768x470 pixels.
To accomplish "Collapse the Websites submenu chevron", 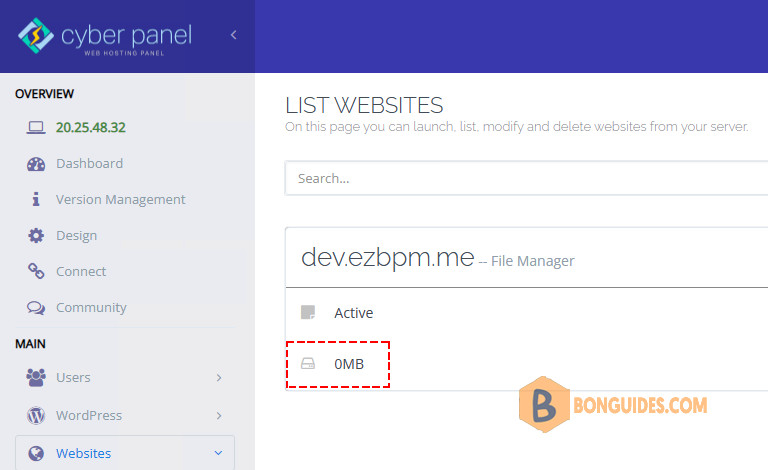I will 218,453.
